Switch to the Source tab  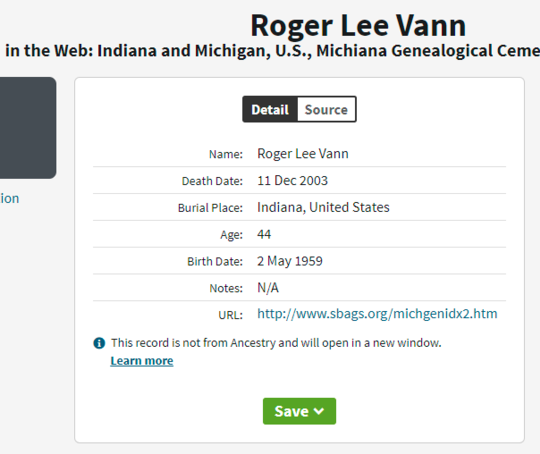click(x=326, y=110)
